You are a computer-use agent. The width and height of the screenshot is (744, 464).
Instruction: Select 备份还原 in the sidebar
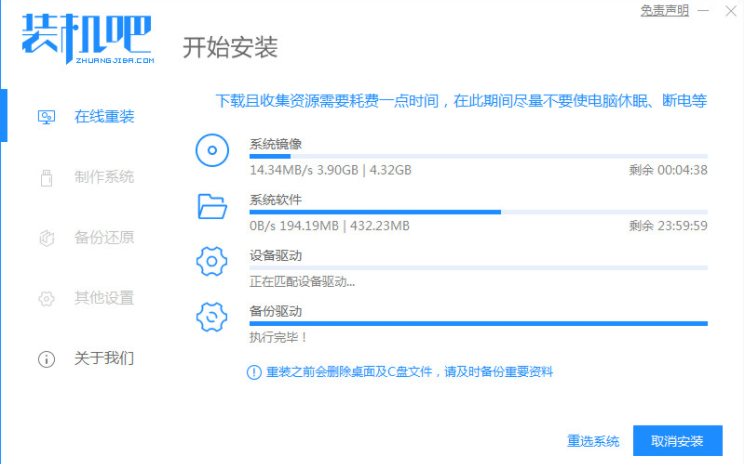pyautogui.click(x=104, y=238)
